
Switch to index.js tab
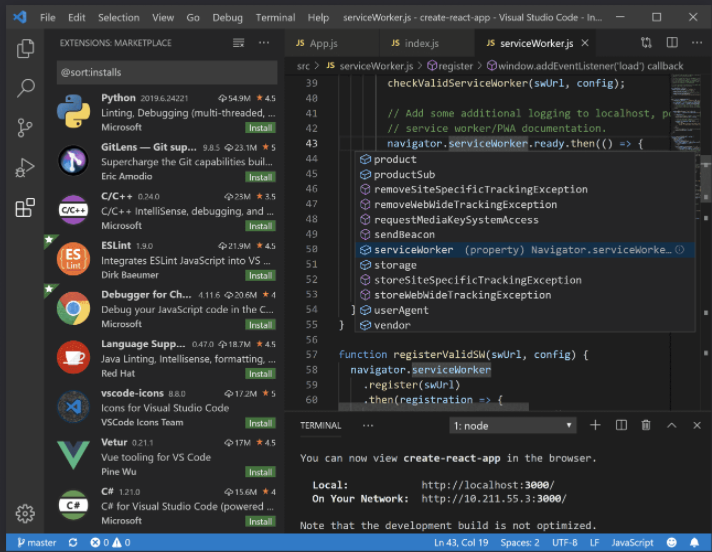[x=427, y=43]
